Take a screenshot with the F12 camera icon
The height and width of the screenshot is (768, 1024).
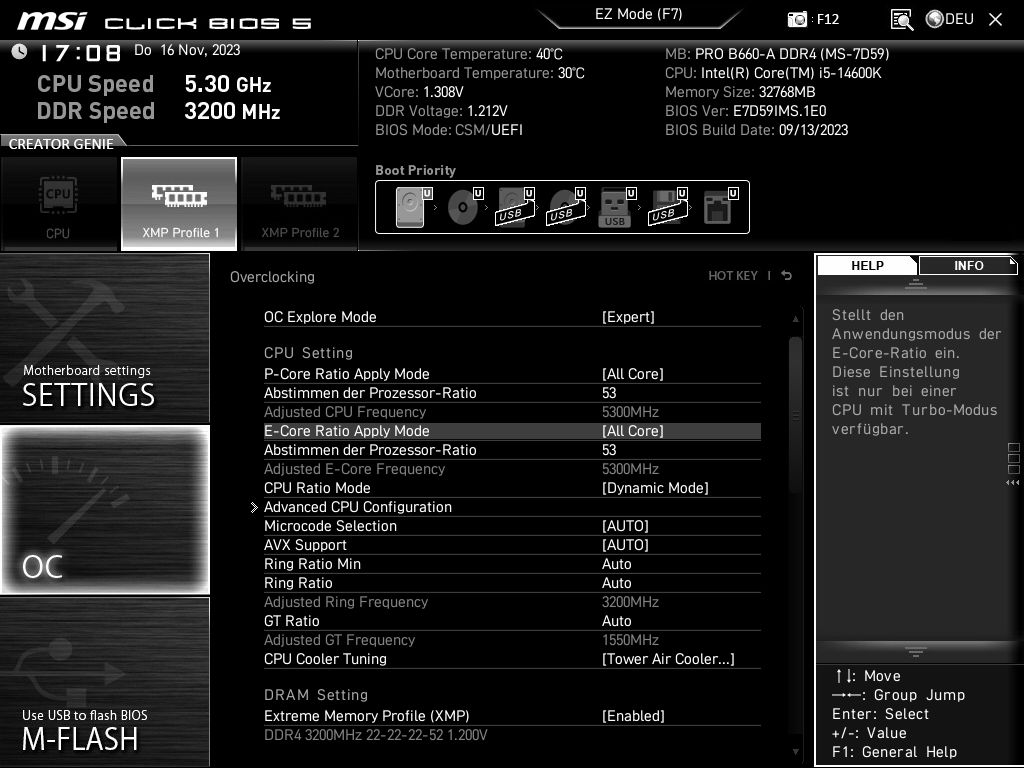tap(797, 19)
